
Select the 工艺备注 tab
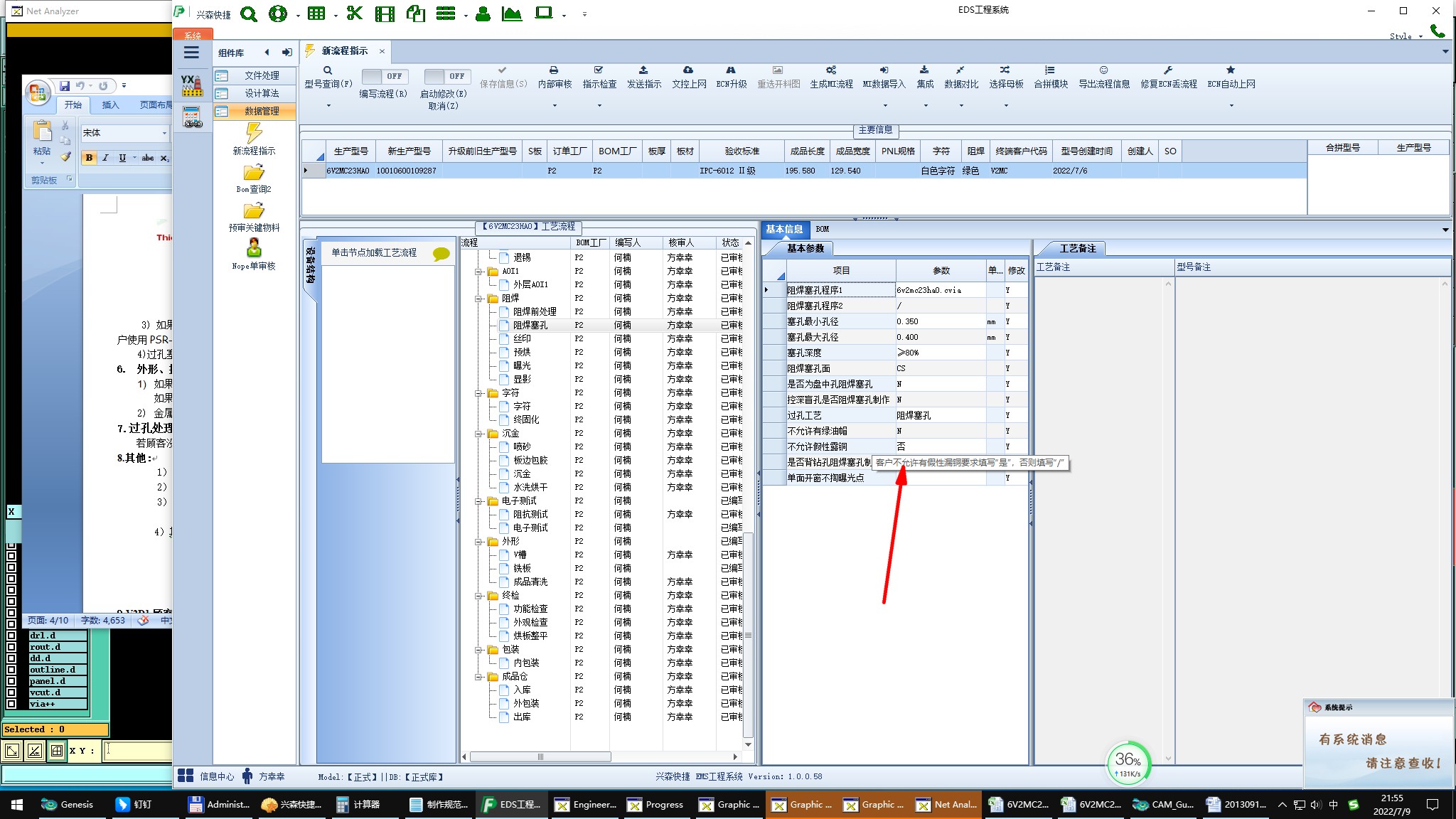(x=1077, y=248)
